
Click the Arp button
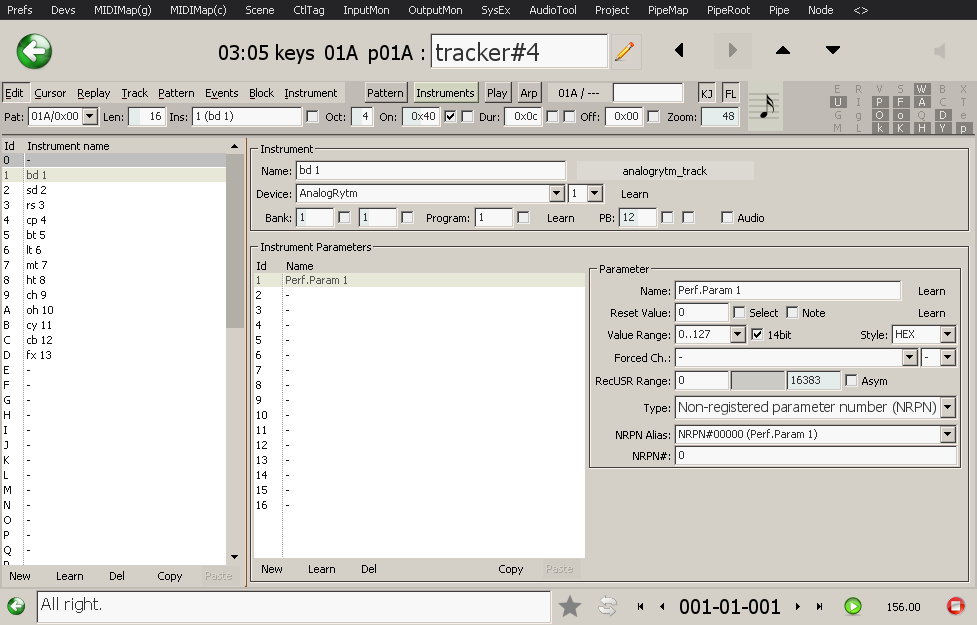[529, 93]
